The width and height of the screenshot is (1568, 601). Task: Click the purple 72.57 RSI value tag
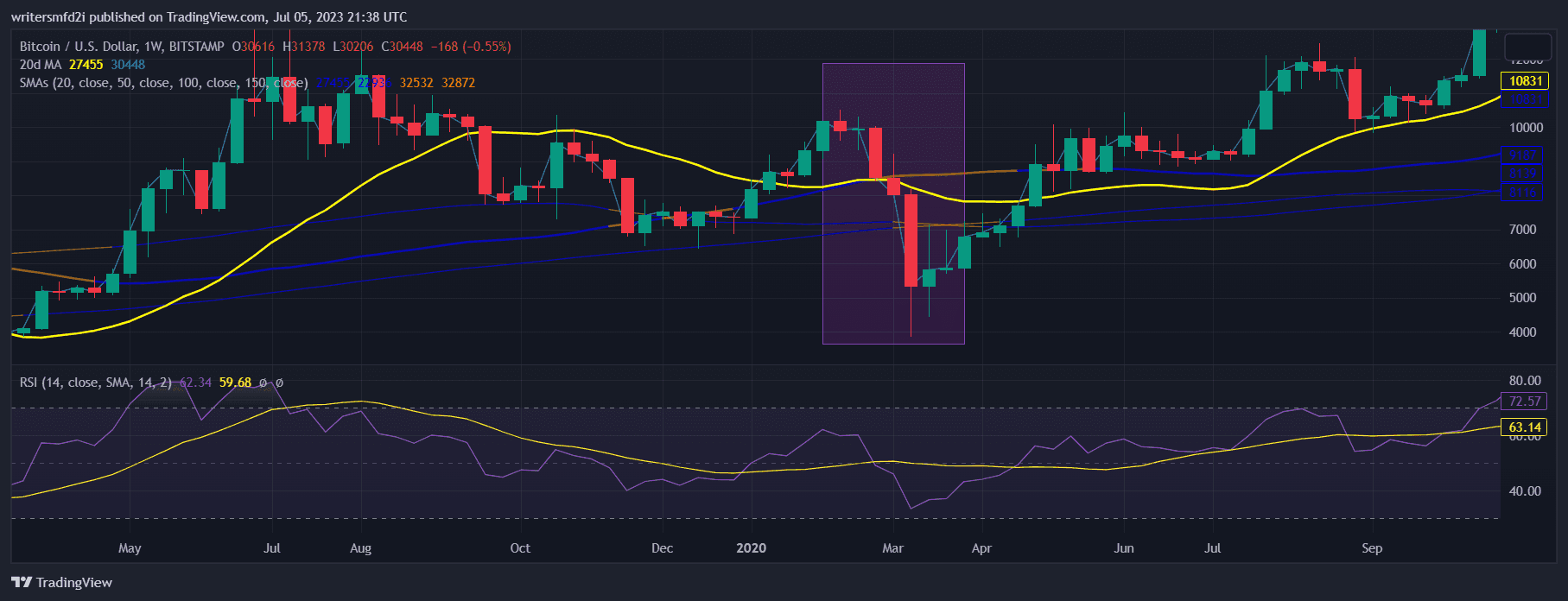pos(1525,402)
